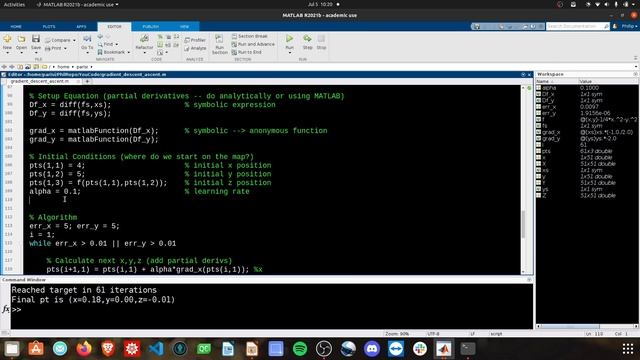The image size is (640, 360).
Task: Open TeamViewer from the dock
Action: [x=396, y=349]
